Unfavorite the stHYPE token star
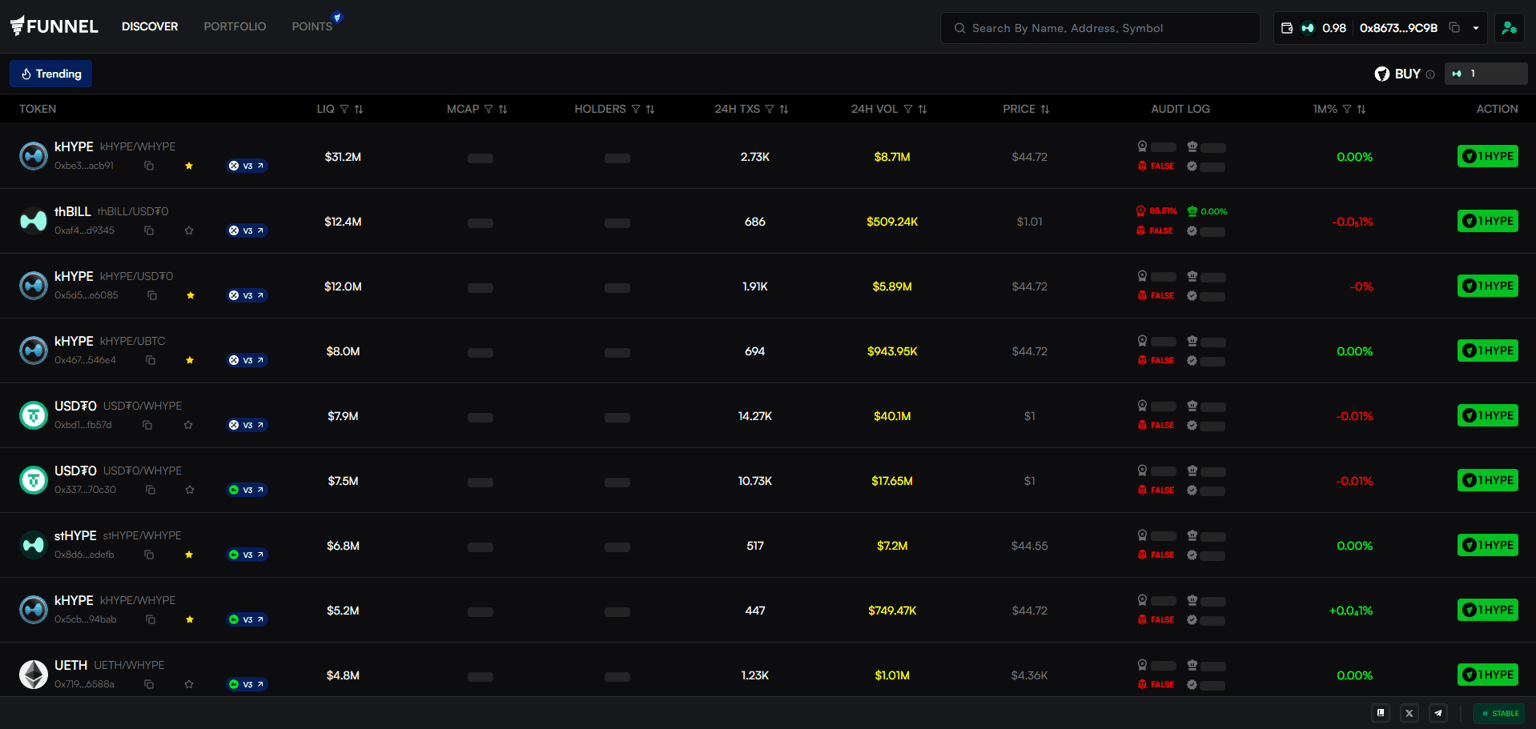This screenshot has width=1536, height=729. (x=189, y=555)
